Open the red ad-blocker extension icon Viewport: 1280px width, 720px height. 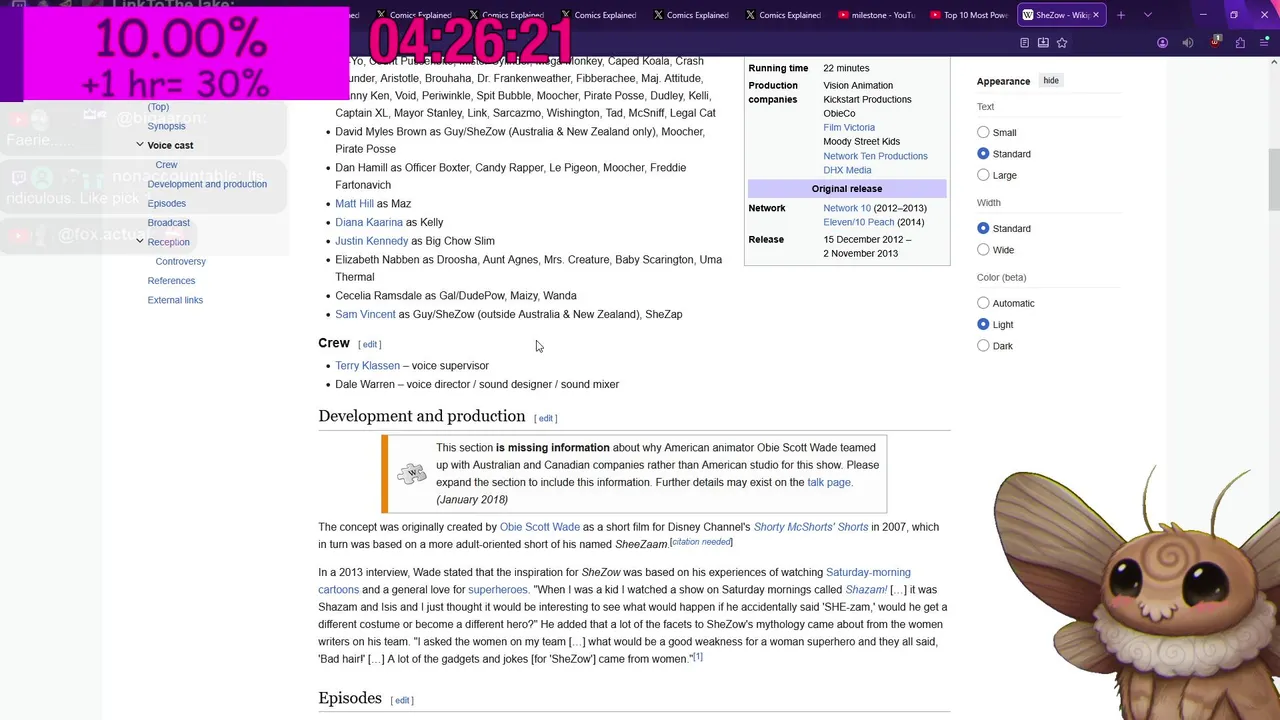(1215, 42)
